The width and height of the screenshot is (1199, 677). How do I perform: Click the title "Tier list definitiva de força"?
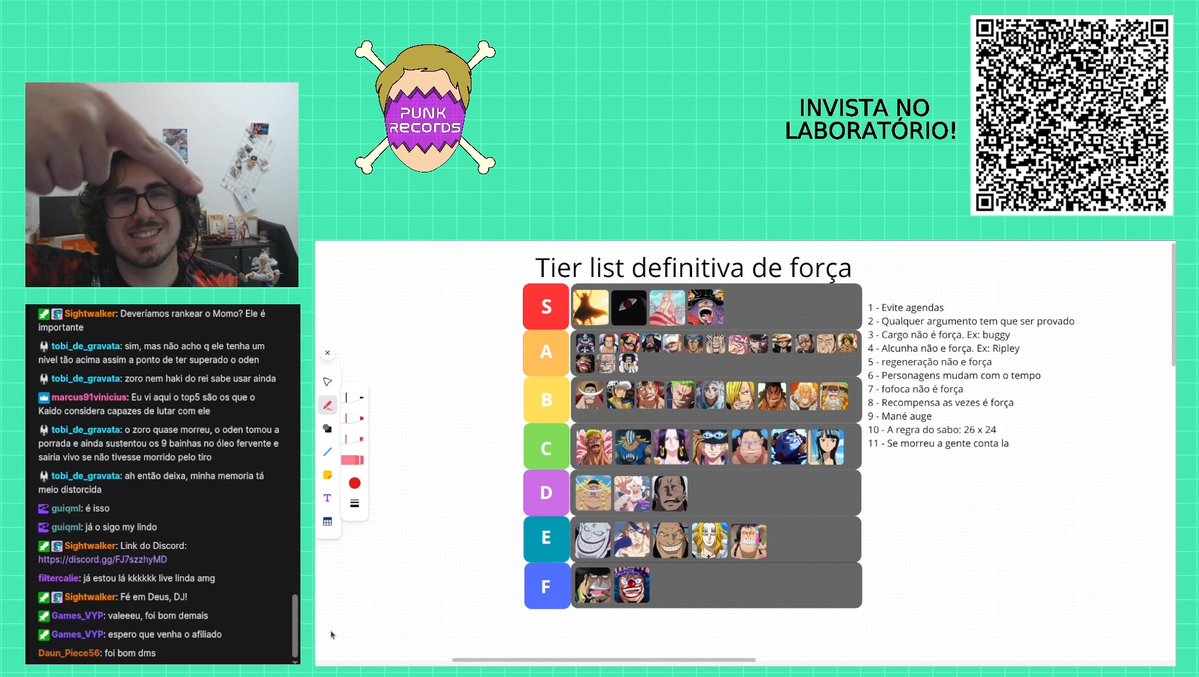point(693,268)
